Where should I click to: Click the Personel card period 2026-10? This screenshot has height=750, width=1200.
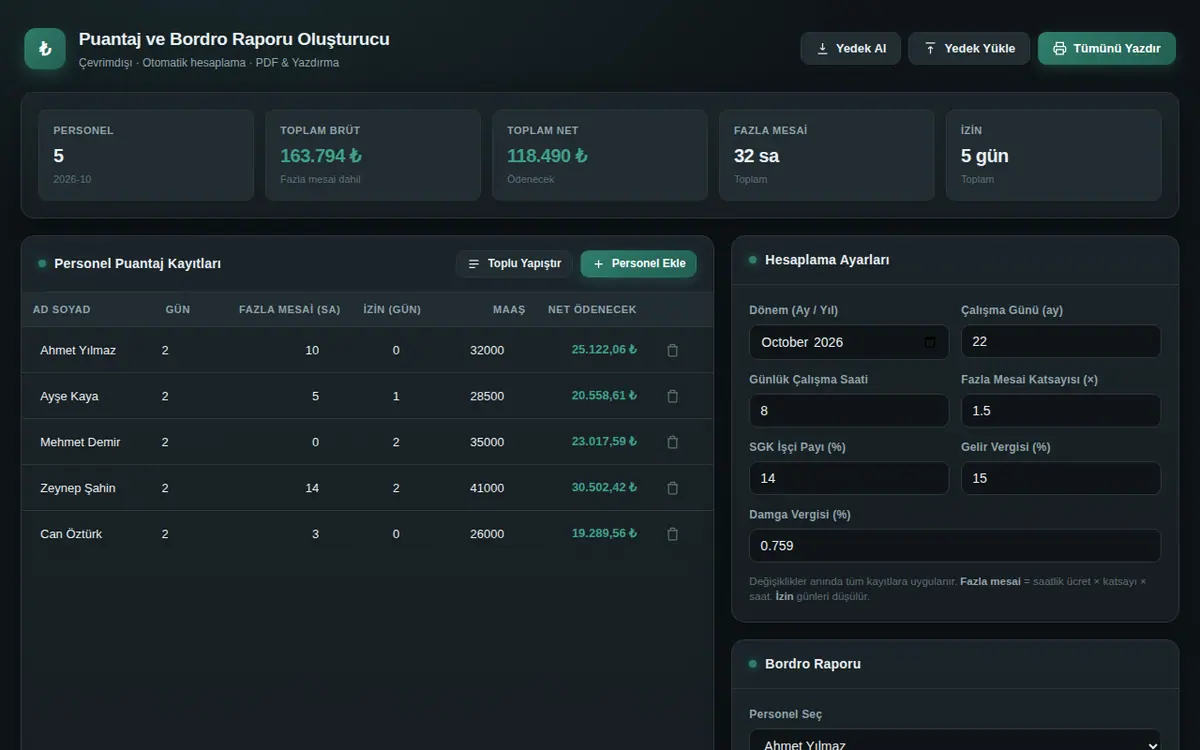[72, 180]
